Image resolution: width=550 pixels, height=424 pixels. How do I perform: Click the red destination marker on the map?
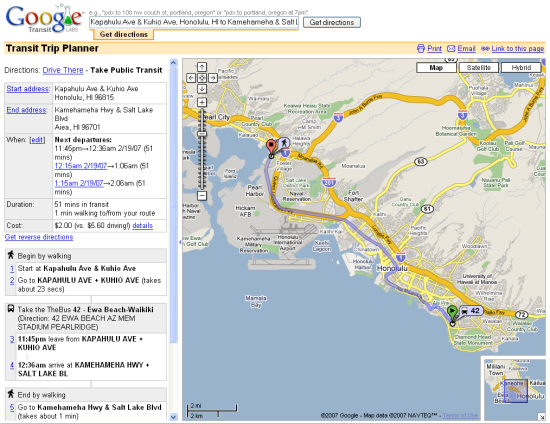coord(271,147)
